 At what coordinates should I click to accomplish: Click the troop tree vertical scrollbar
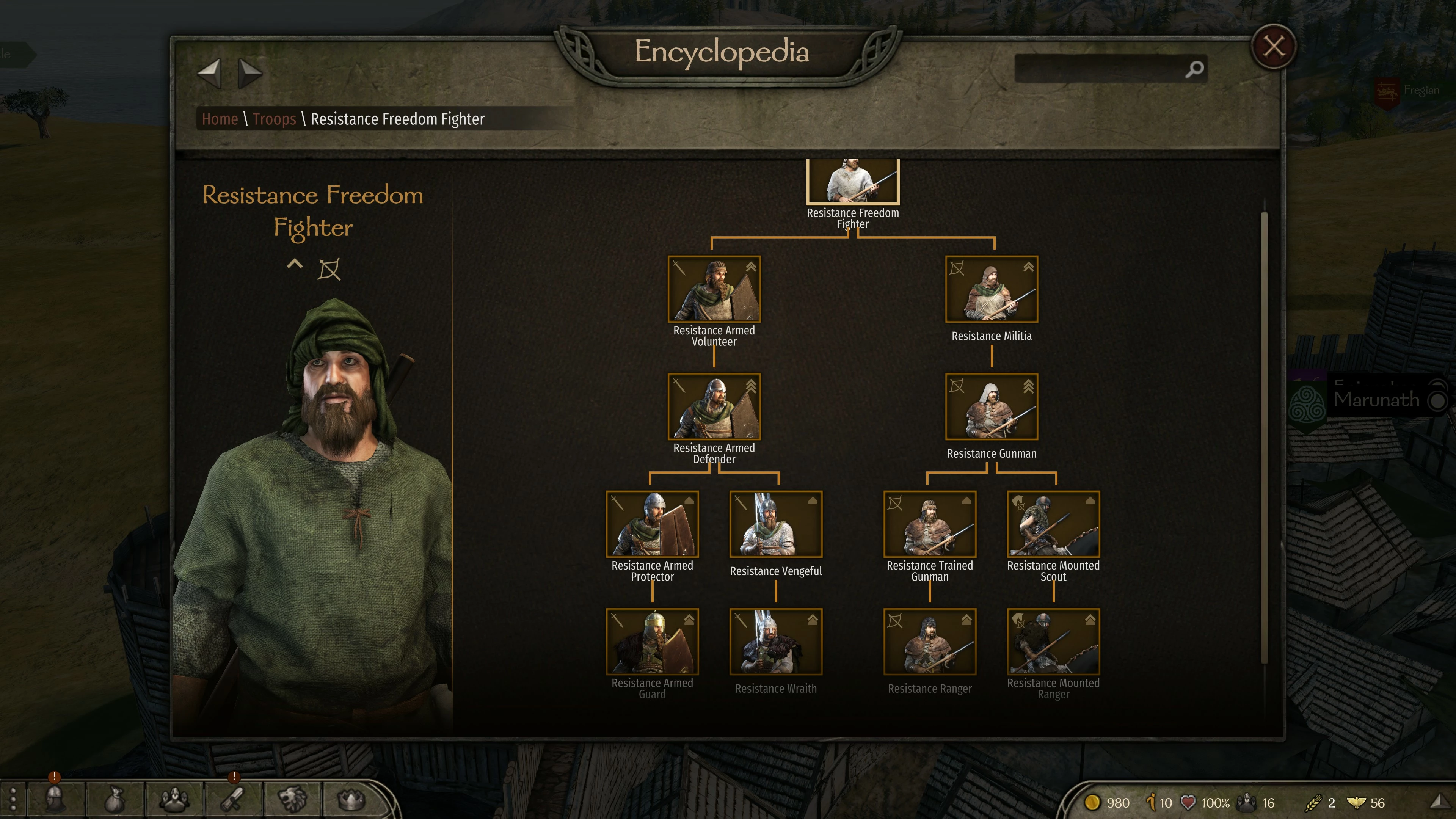click(1264, 438)
